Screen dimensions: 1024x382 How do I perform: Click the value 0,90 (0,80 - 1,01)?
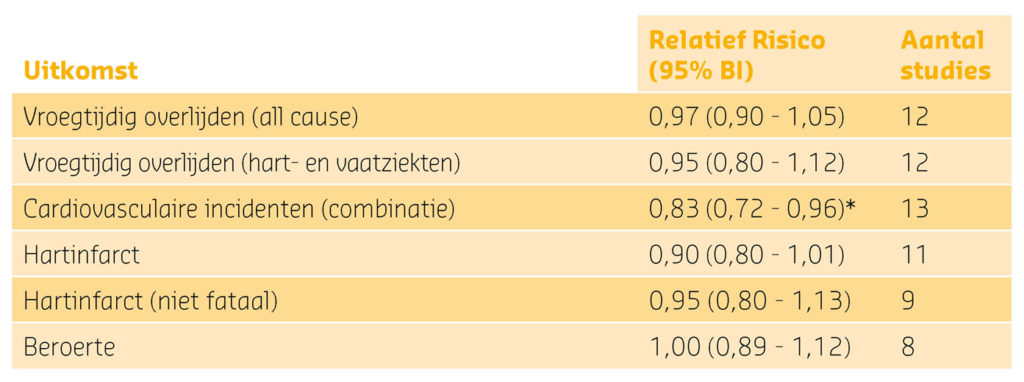[x=746, y=255]
